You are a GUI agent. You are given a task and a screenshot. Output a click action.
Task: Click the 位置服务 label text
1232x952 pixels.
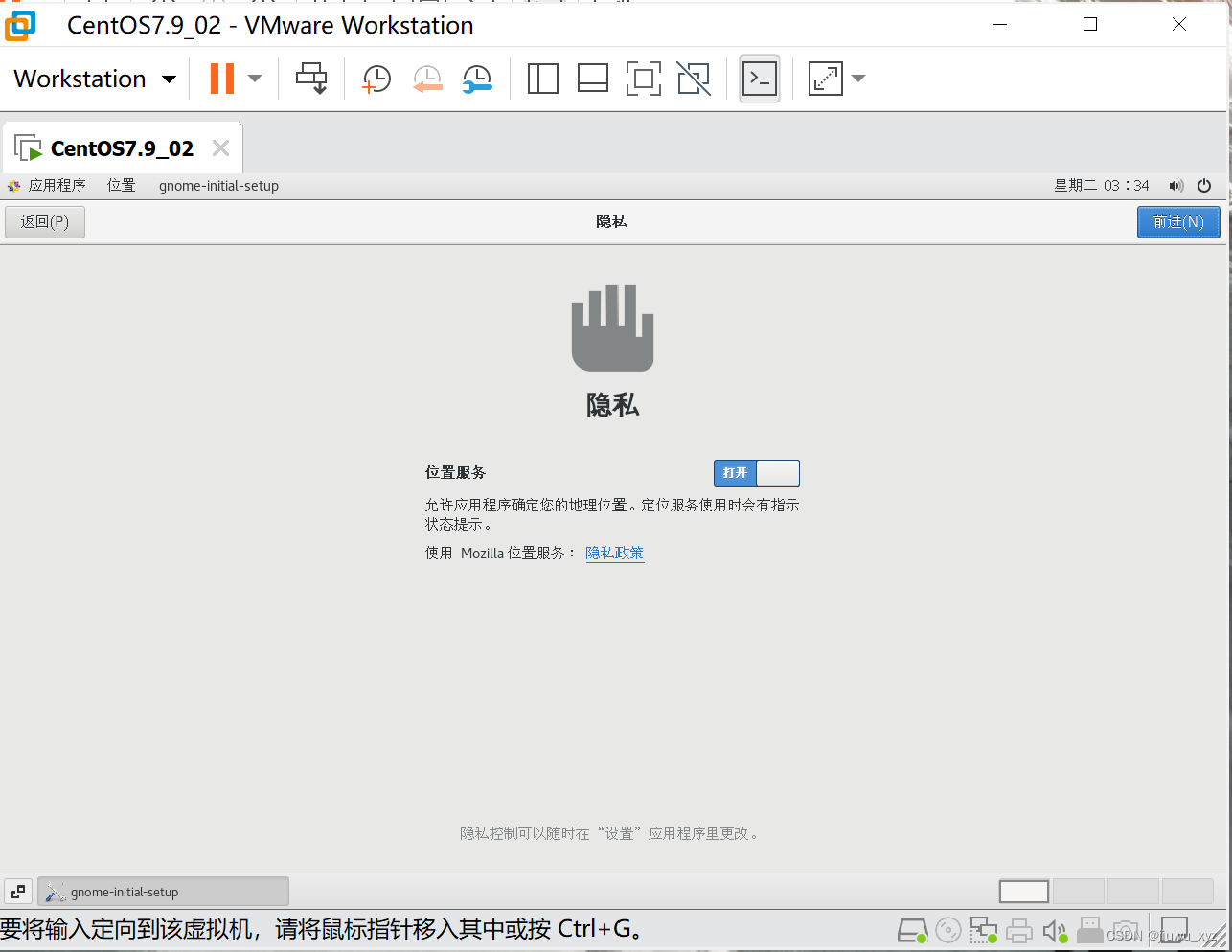click(x=456, y=473)
